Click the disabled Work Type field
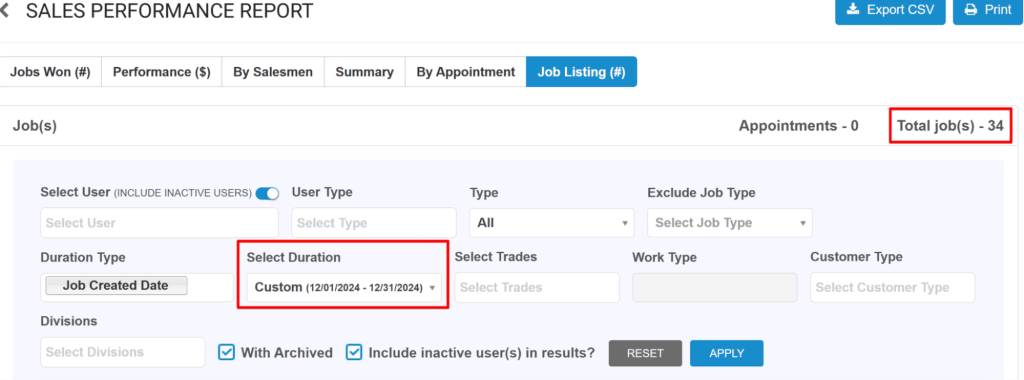 pyautogui.click(x=714, y=287)
